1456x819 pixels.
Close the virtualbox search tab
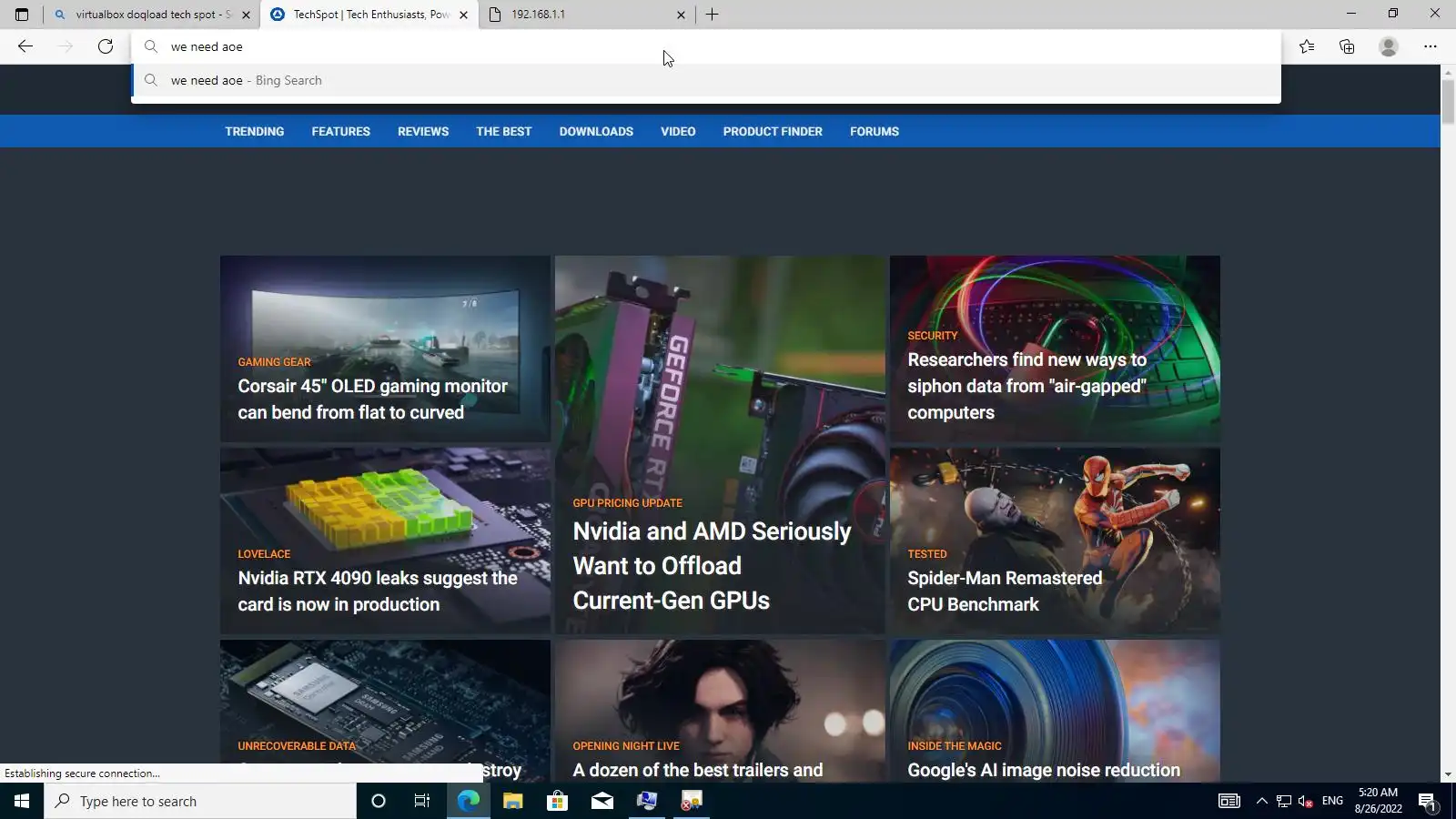(x=246, y=15)
